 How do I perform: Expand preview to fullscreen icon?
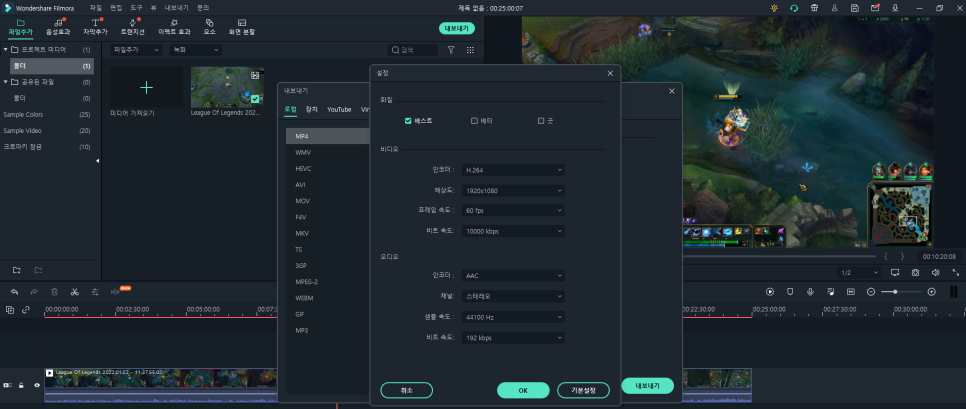tap(956, 272)
